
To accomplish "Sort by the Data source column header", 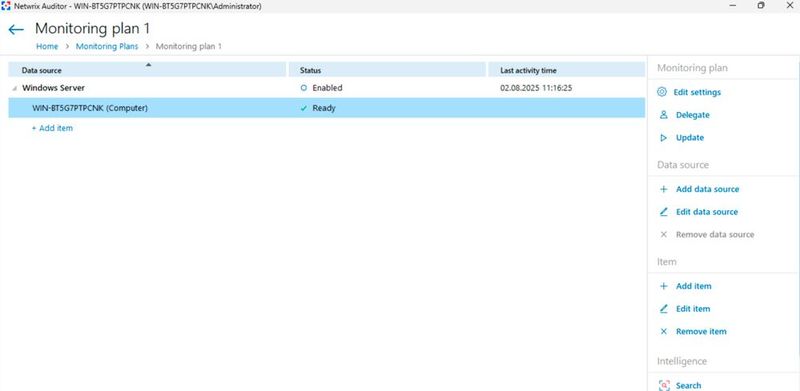I will [147, 70].
